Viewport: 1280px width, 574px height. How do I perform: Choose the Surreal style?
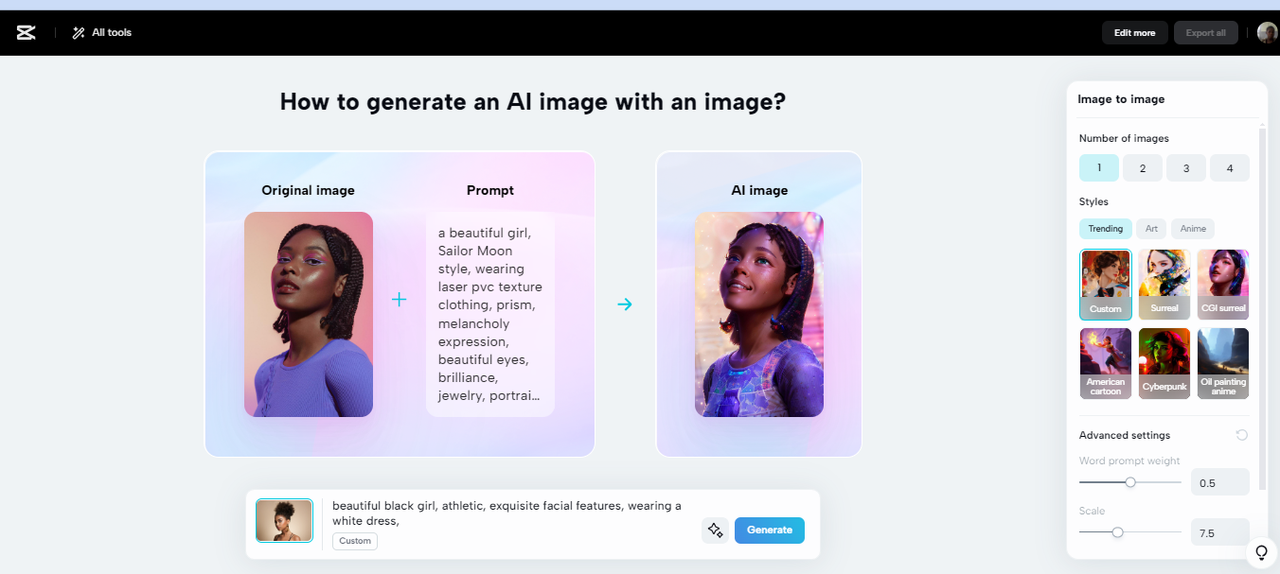tap(1164, 284)
